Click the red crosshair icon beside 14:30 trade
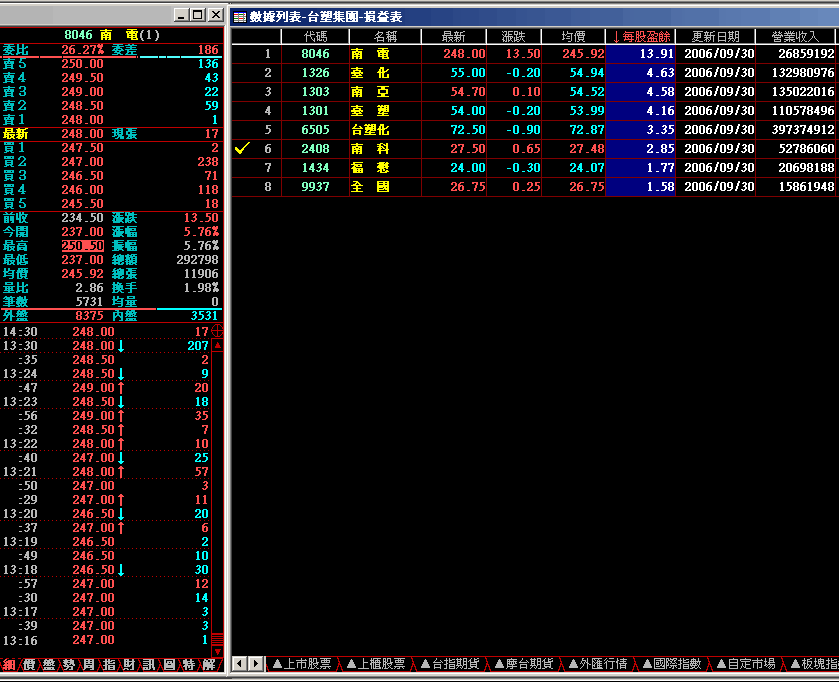The height and width of the screenshot is (682, 839). (x=217, y=331)
